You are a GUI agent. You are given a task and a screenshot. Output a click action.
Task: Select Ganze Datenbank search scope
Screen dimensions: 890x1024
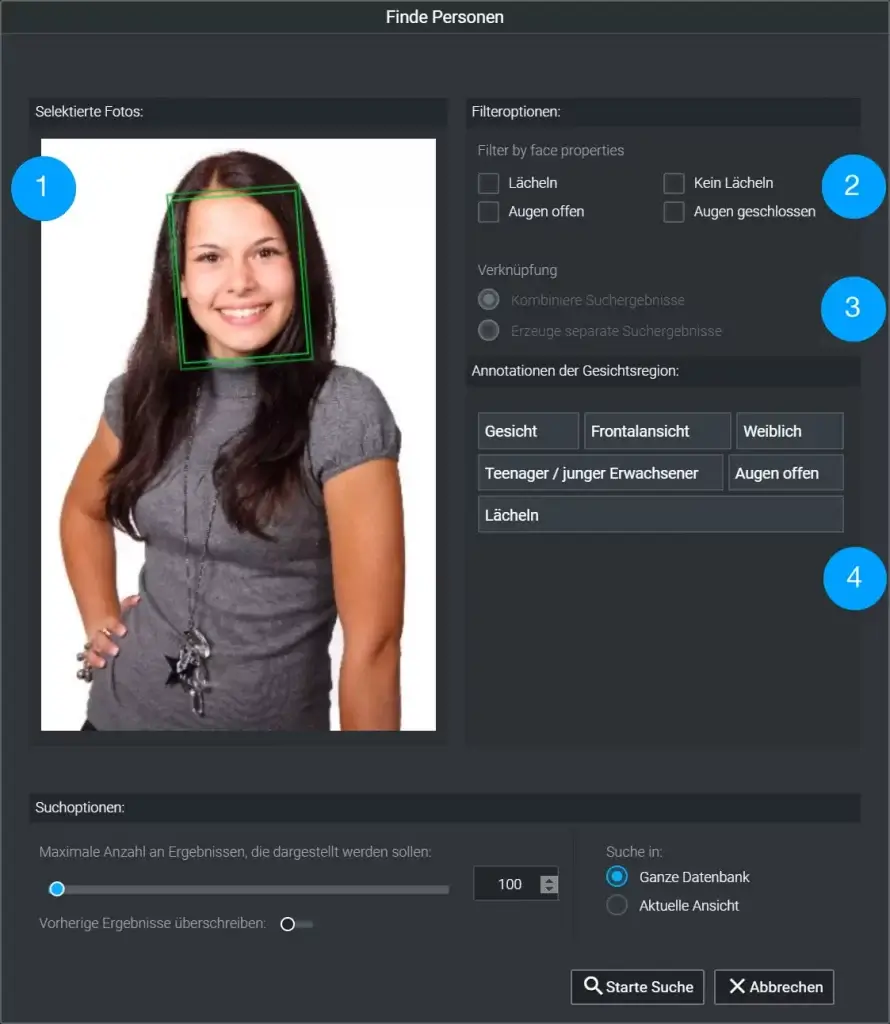coord(617,877)
